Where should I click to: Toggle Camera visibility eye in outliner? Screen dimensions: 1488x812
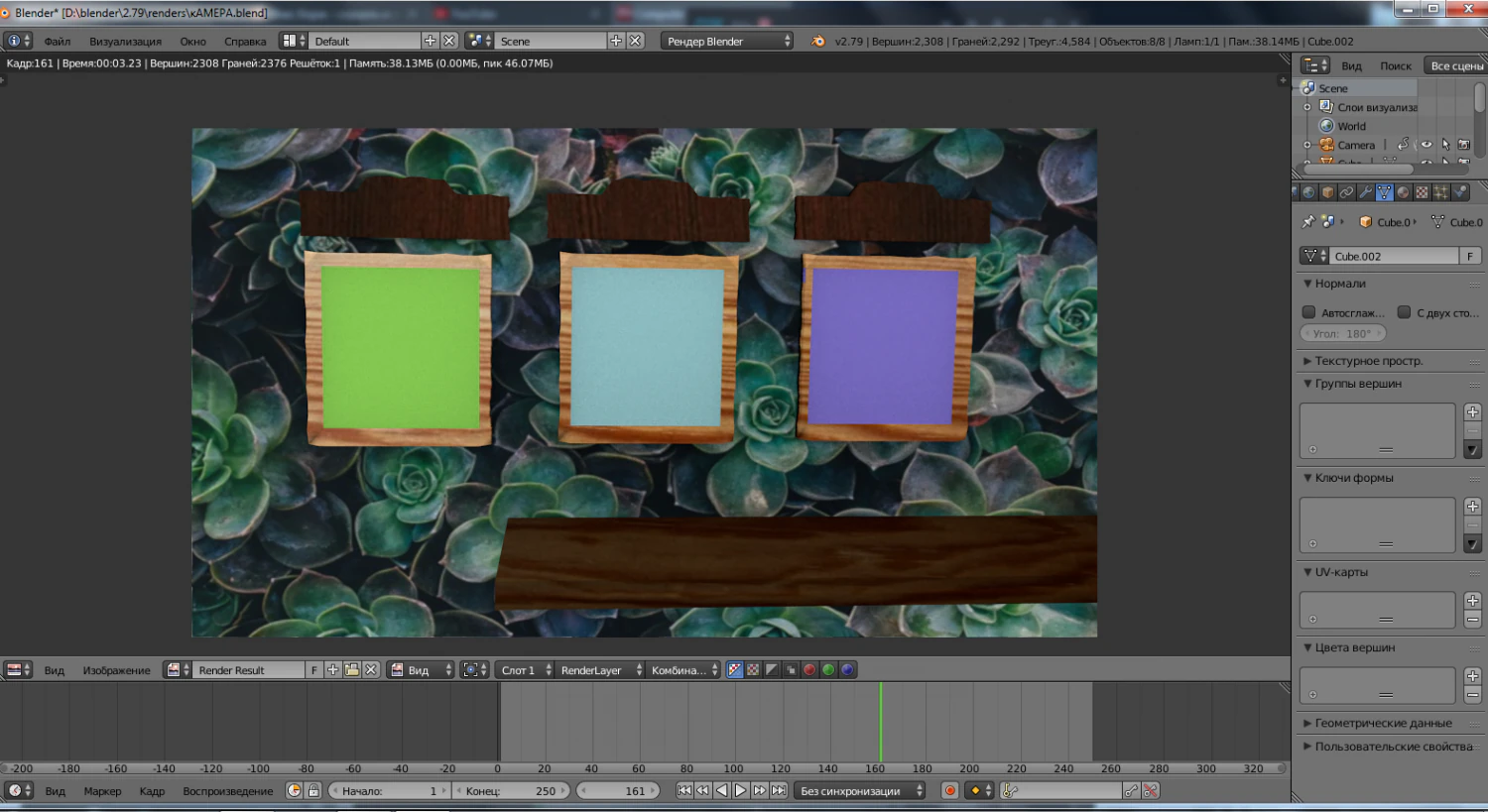1426,145
